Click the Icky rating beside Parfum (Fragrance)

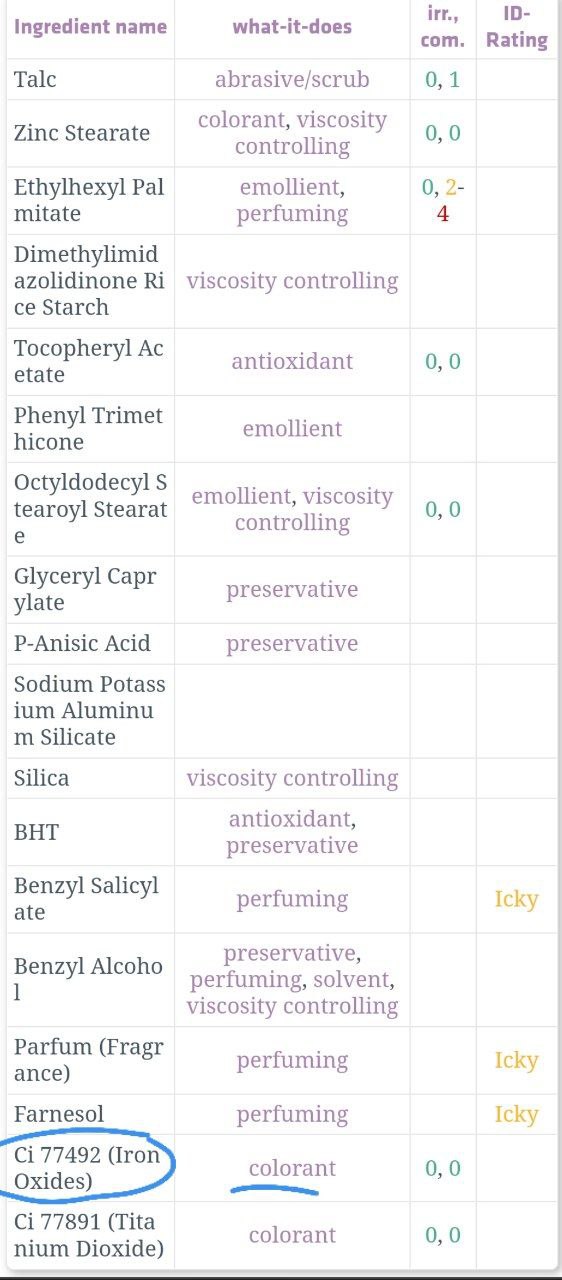coord(516,1060)
